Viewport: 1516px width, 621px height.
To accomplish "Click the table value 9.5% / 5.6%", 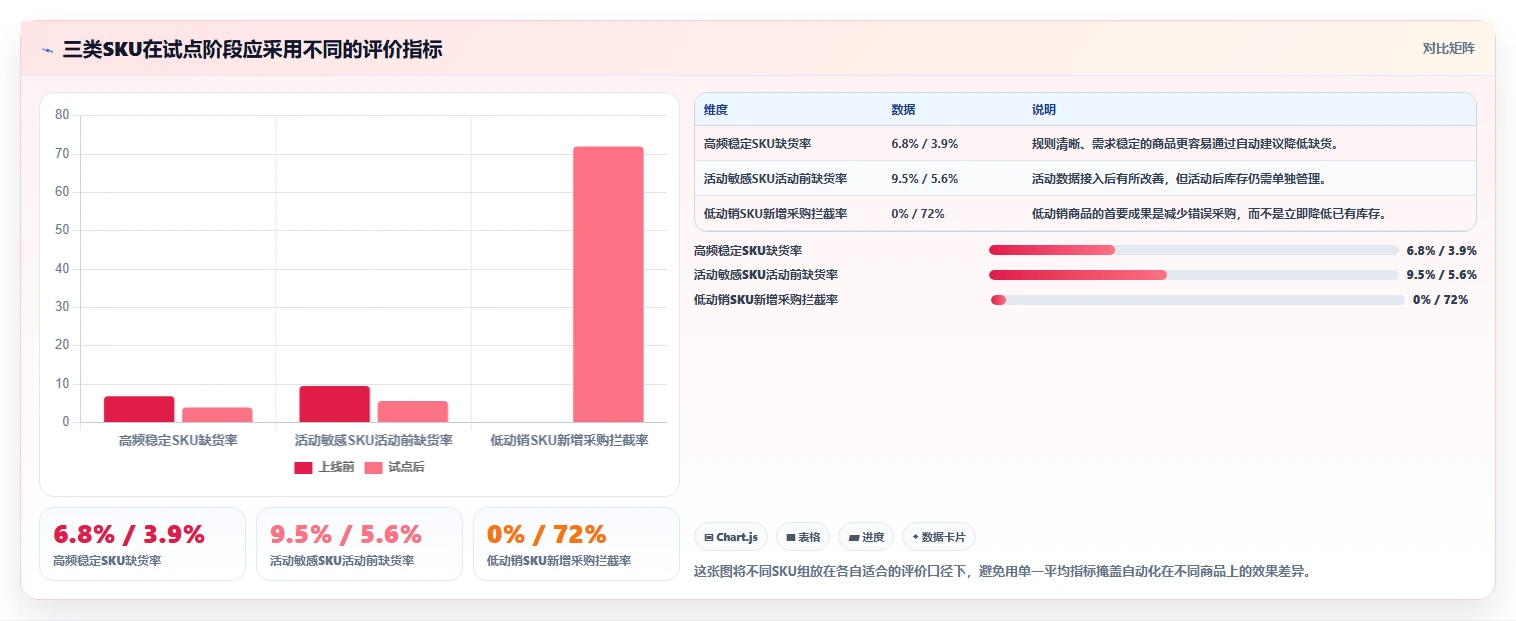I will click(924, 179).
